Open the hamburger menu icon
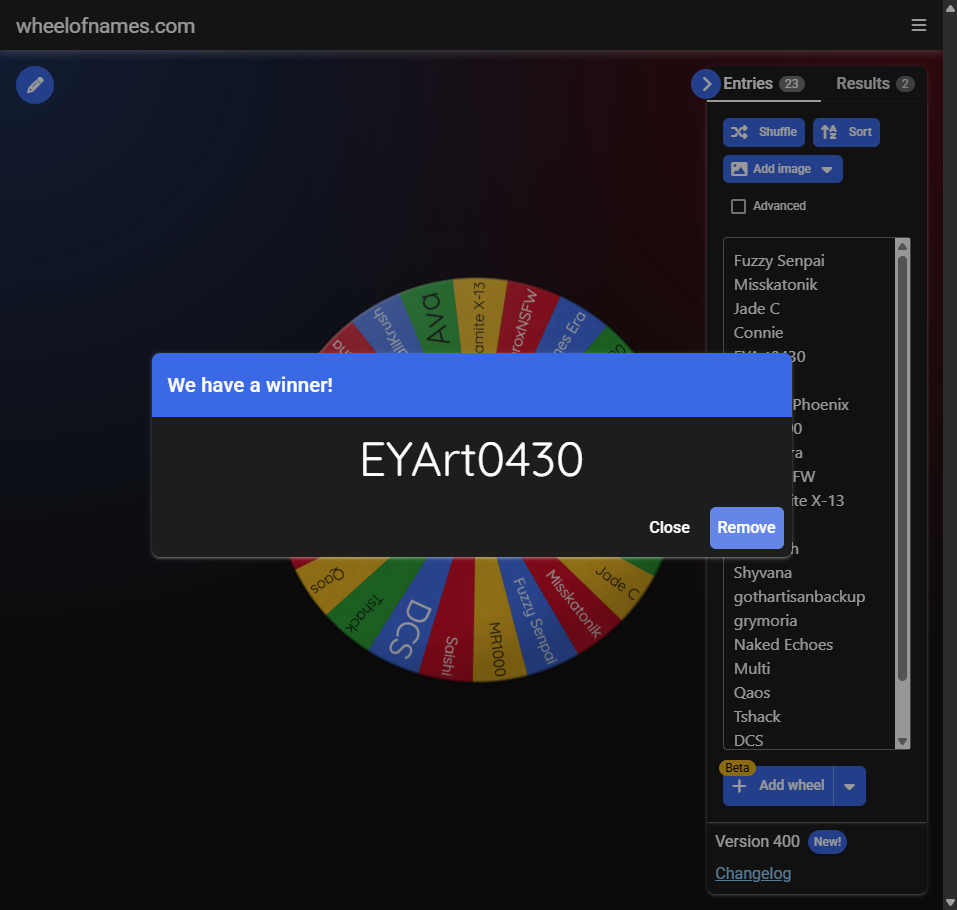 (x=918, y=26)
